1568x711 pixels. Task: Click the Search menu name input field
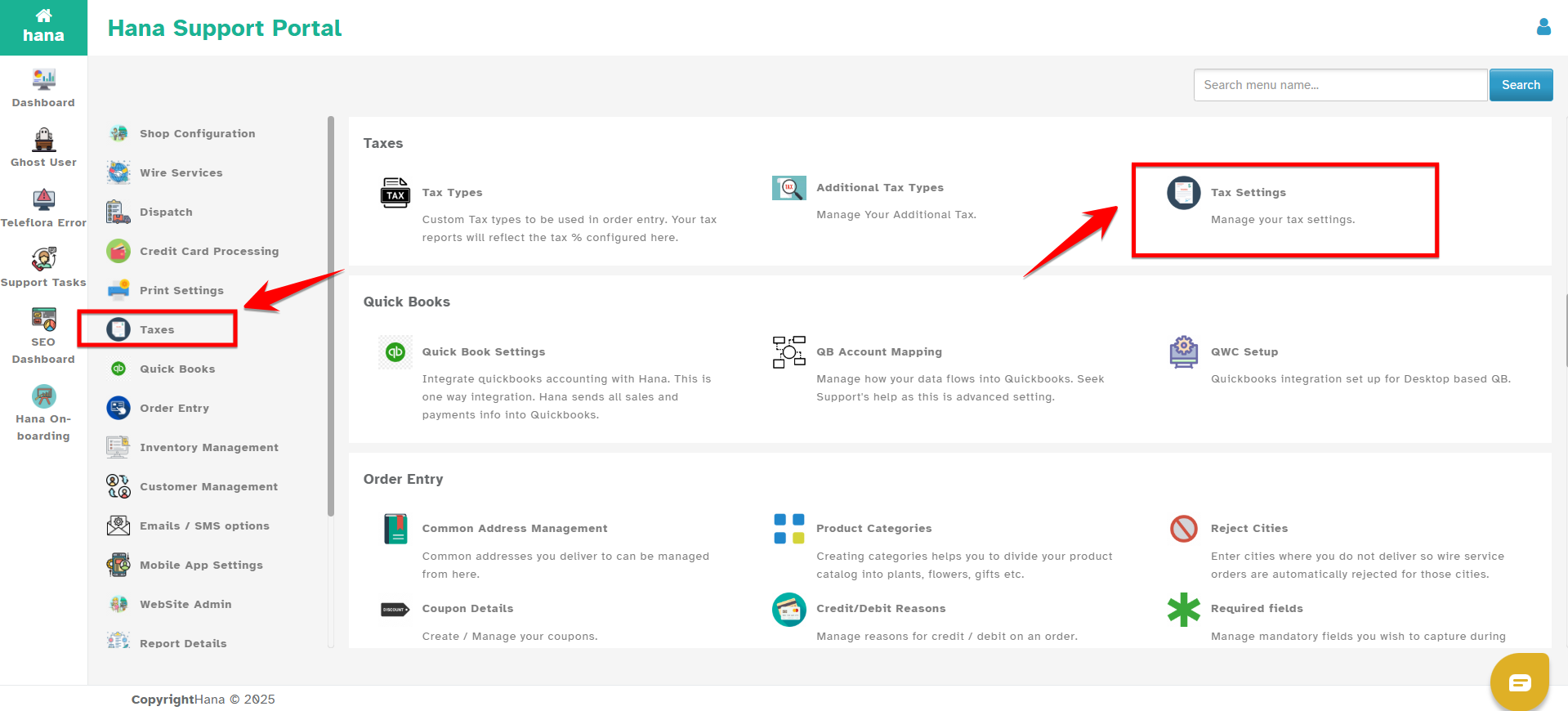(1340, 85)
